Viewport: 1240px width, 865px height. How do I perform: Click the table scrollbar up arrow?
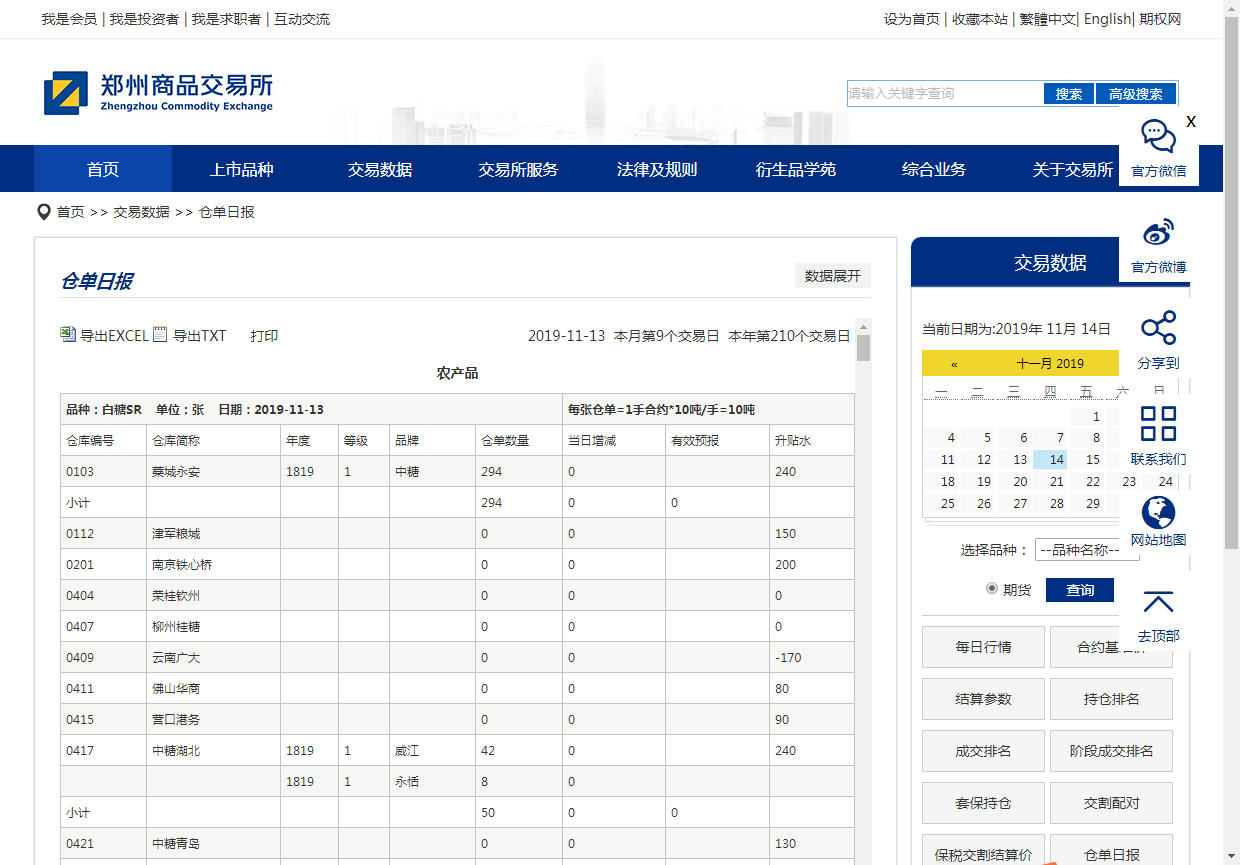pyautogui.click(x=863, y=326)
